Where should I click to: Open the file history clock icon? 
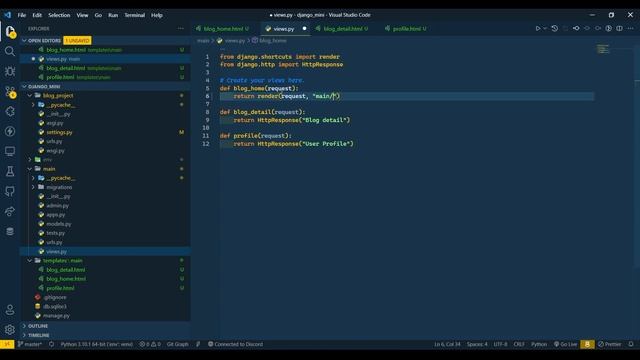coord(554,29)
